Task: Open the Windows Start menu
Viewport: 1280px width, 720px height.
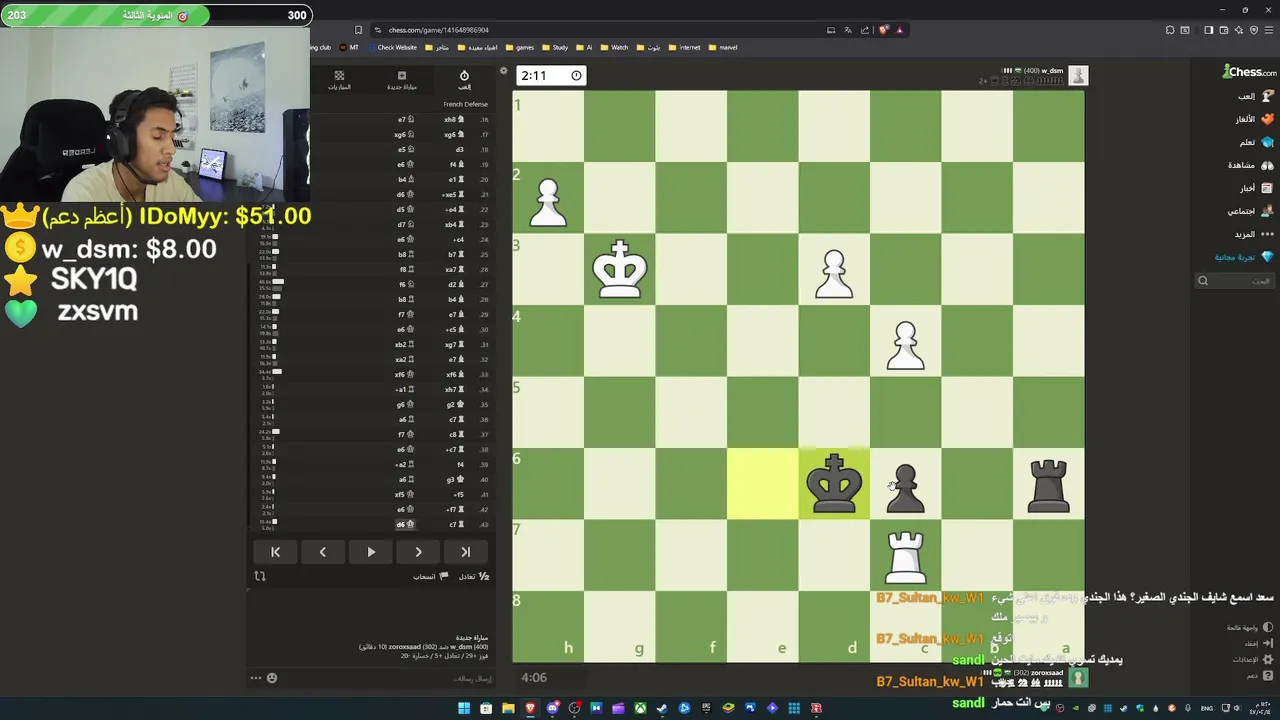Action: pyautogui.click(x=464, y=708)
